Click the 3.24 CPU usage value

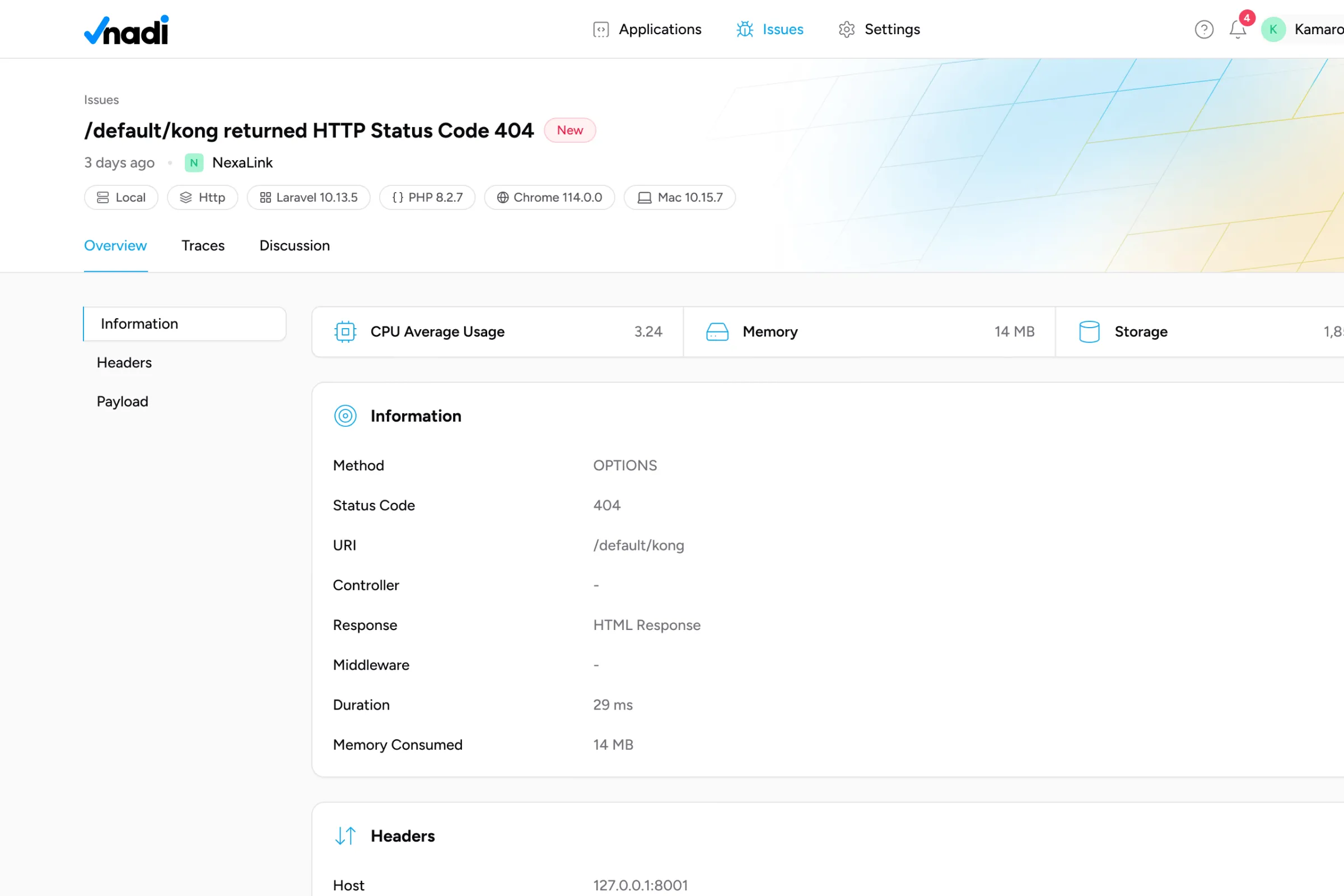click(648, 332)
